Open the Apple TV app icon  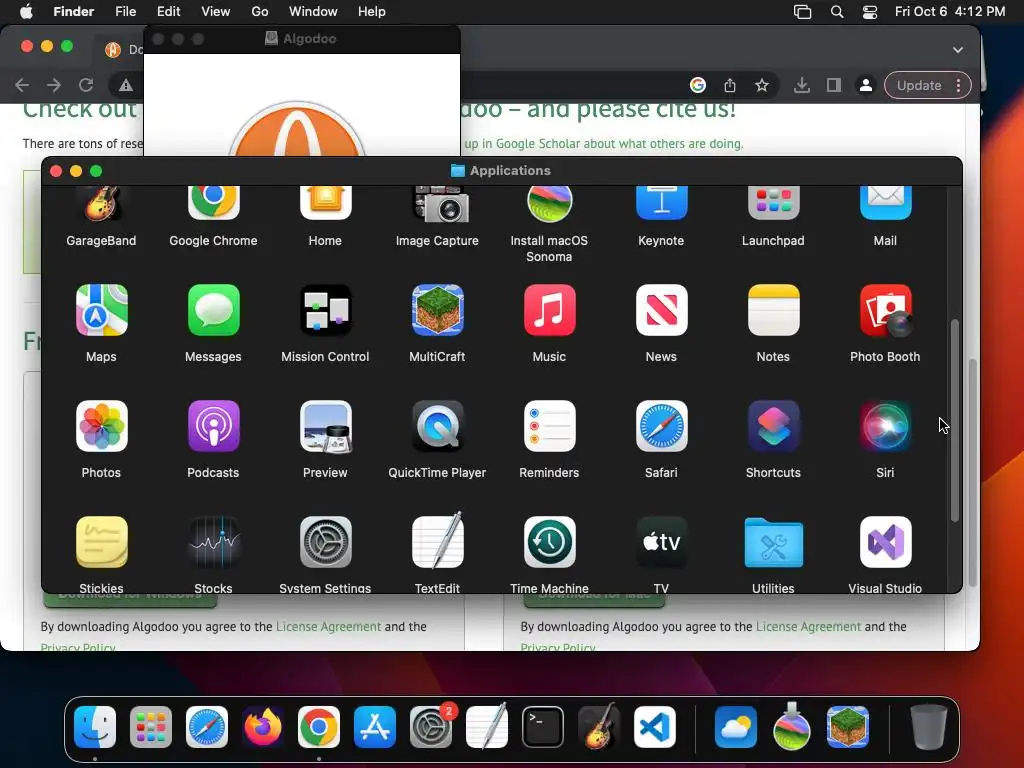pyautogui.click(x=662, y=542)
